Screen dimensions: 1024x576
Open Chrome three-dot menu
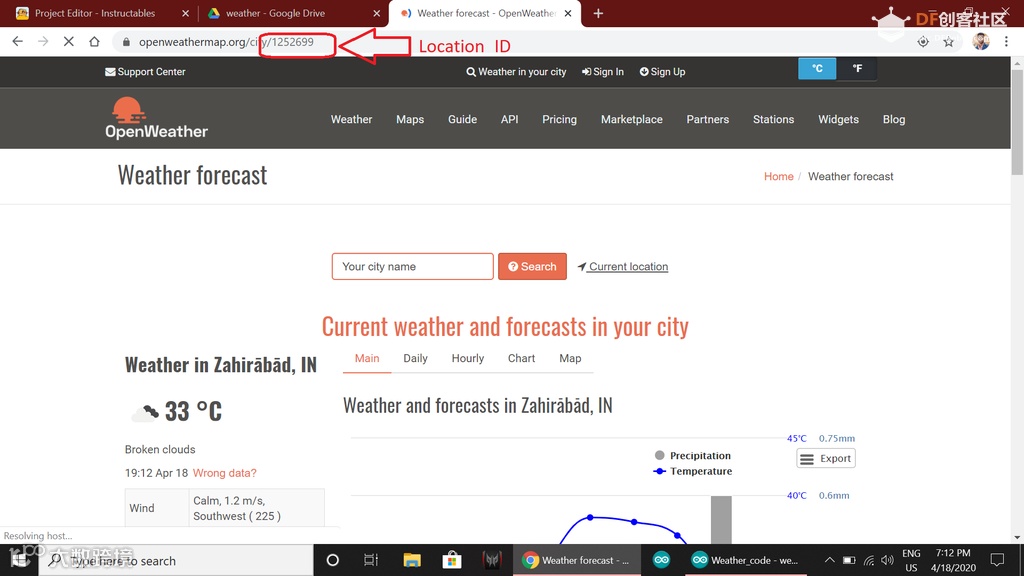pyautogui.click(x=1006, y=42)
